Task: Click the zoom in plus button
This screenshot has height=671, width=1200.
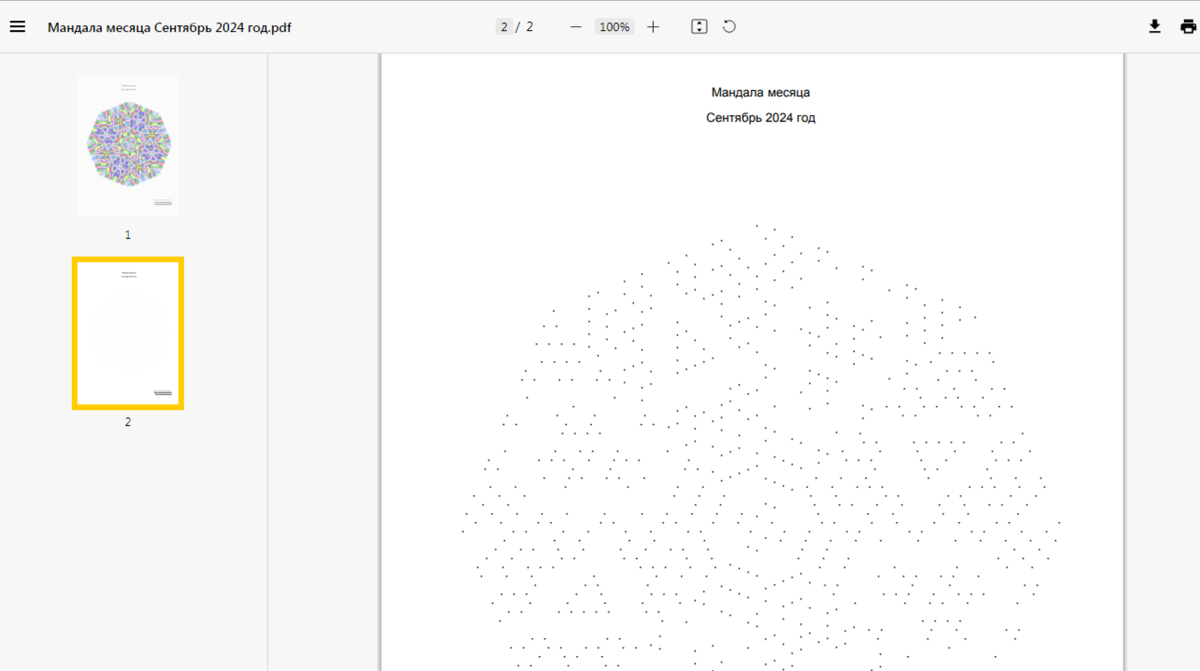Action: (653, 27)
